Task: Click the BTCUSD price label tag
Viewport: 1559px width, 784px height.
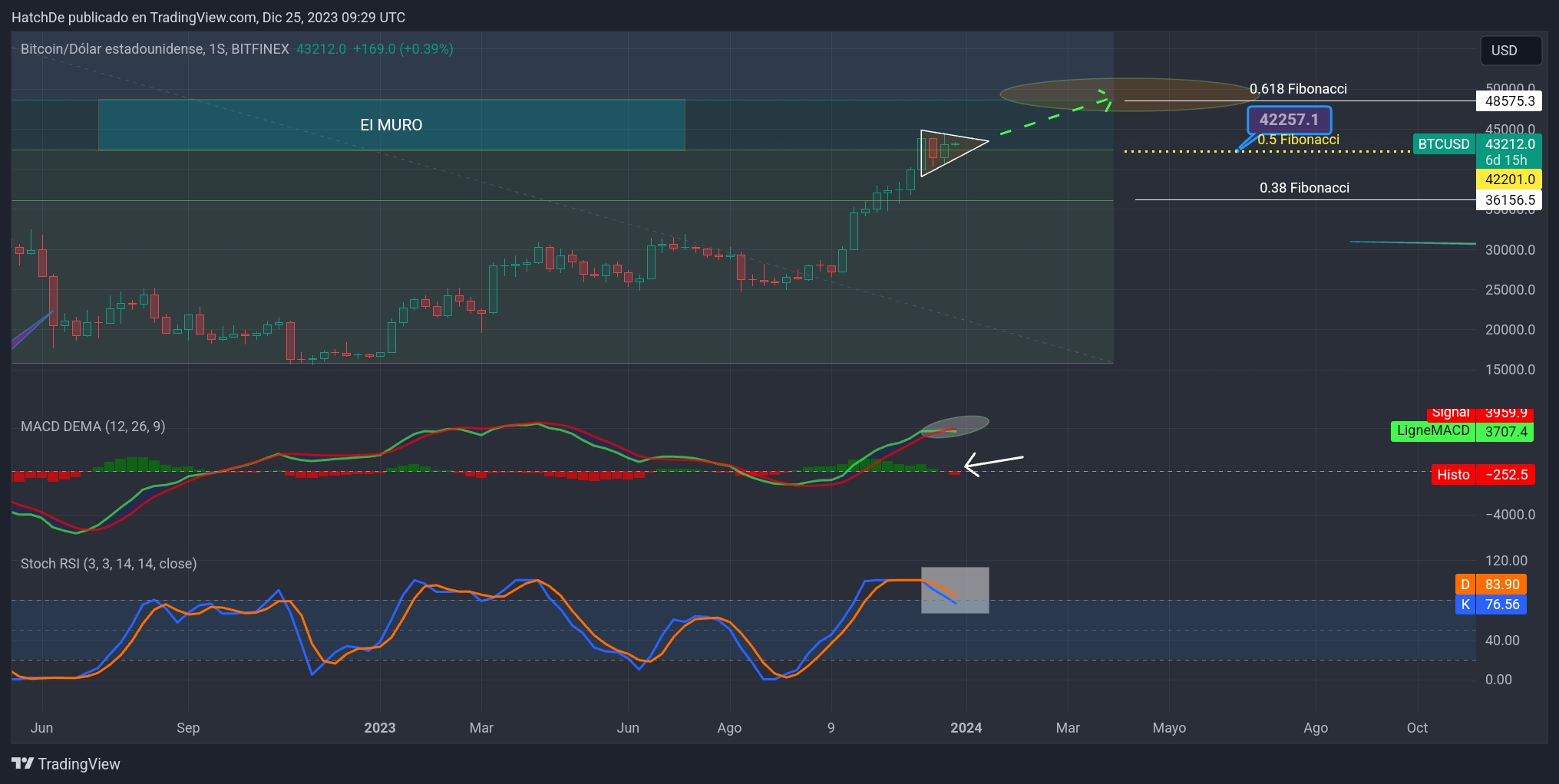Action: (1443, 144)
